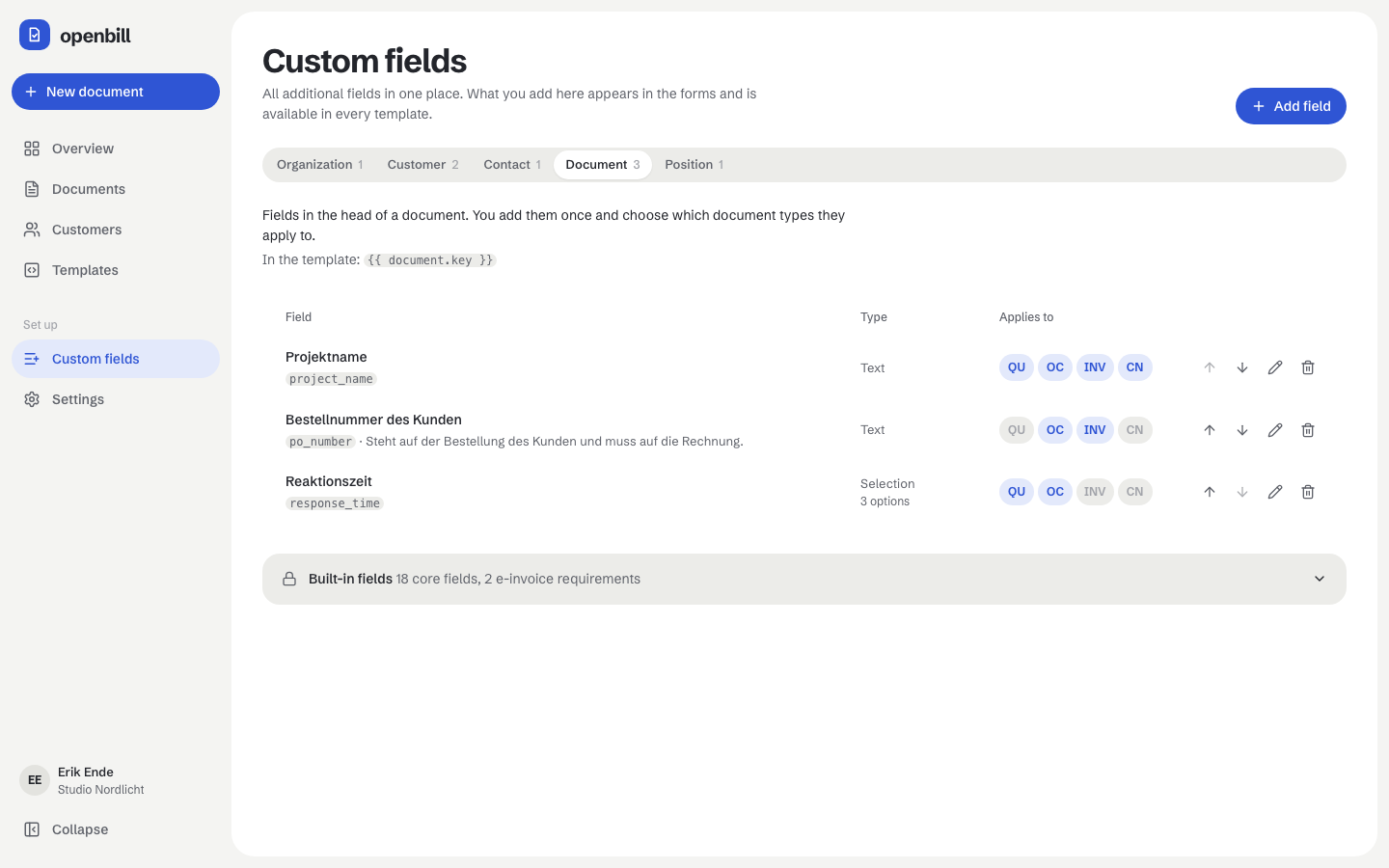Viewport: 1389px width, 868px height.
Task: Click the lock icon beside Built-in fields
Action: click(x=289, y=579)
